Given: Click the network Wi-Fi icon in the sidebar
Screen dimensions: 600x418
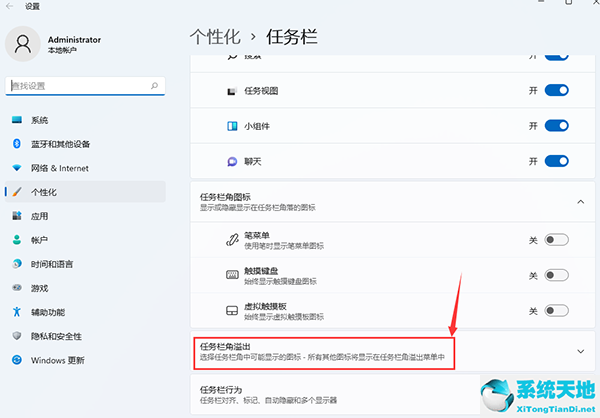Looking at the screenshot, I should (16, 168).
